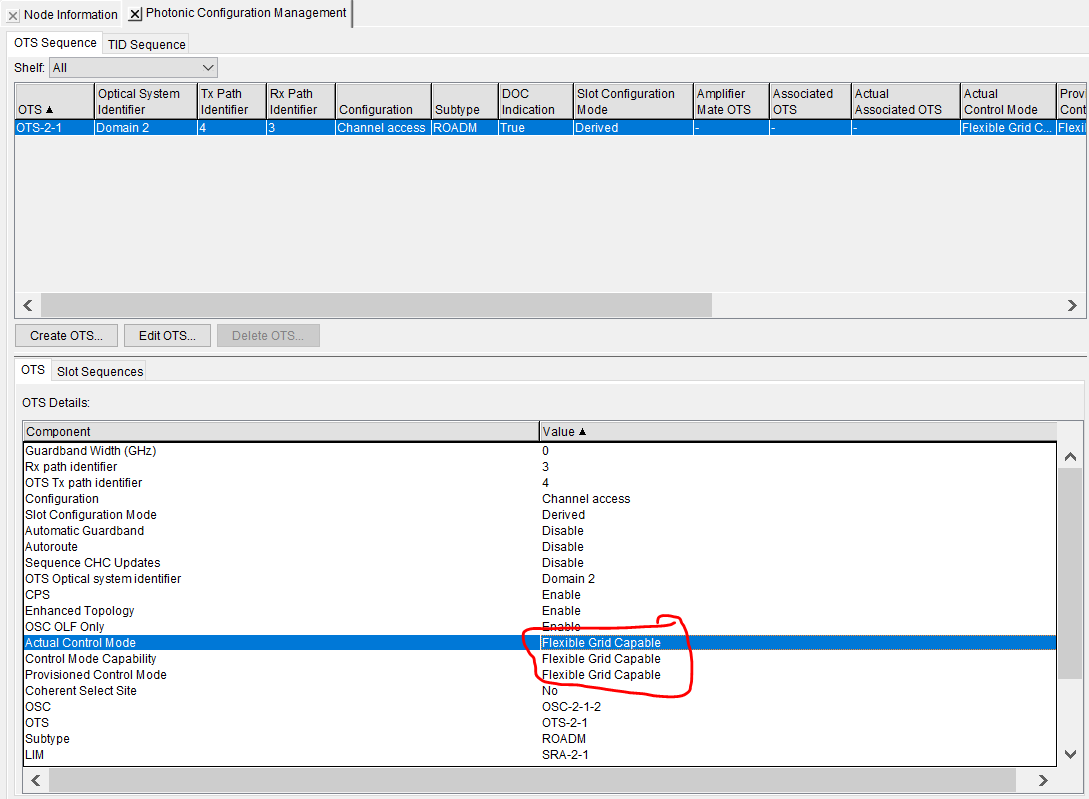1089x799 pixels.
Task: Open the Slot Sequences tab
Action: [99, 372]
